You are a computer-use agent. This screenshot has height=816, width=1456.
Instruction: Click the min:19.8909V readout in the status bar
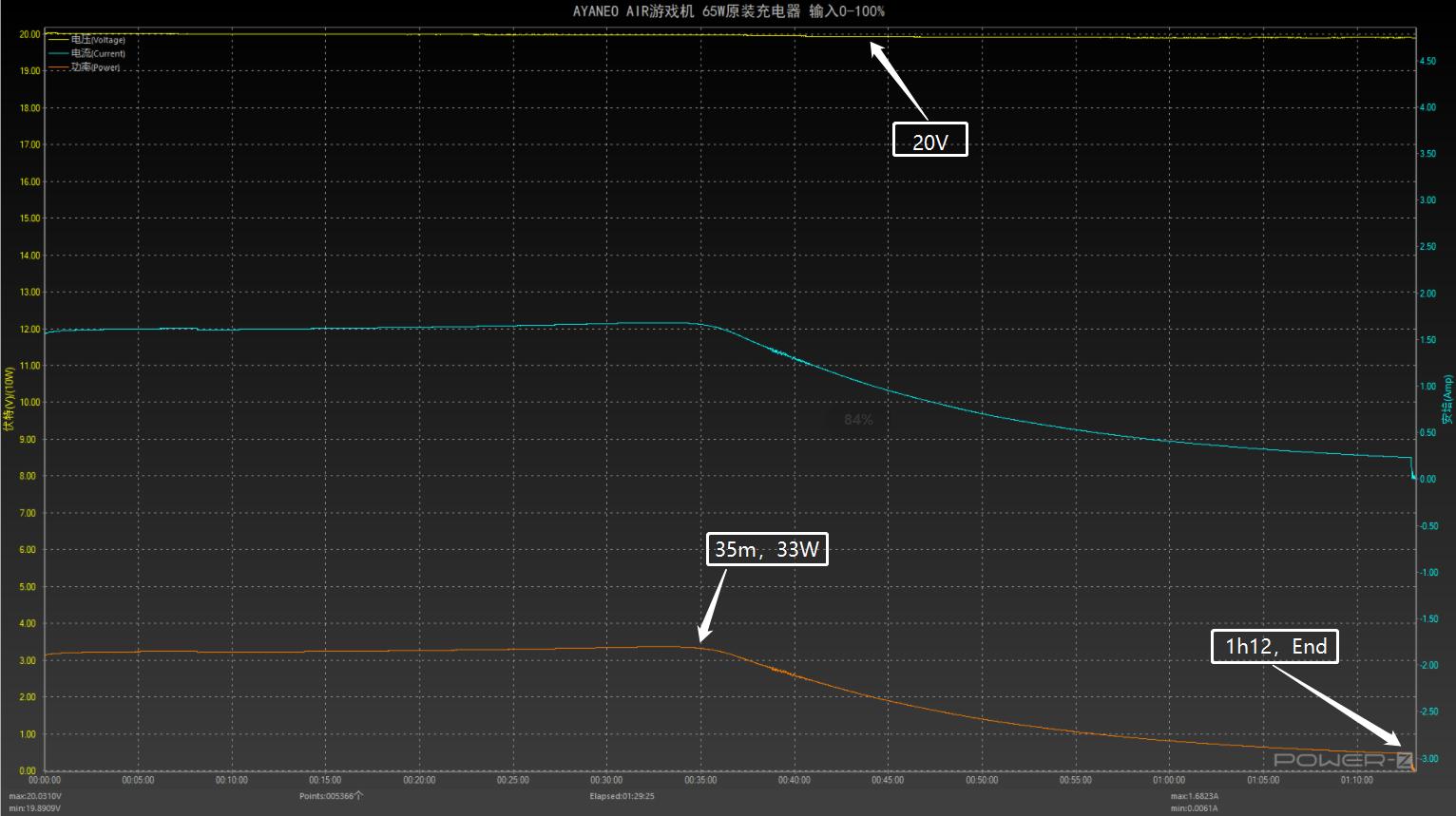pyautogui.click(x=35, y=808)
